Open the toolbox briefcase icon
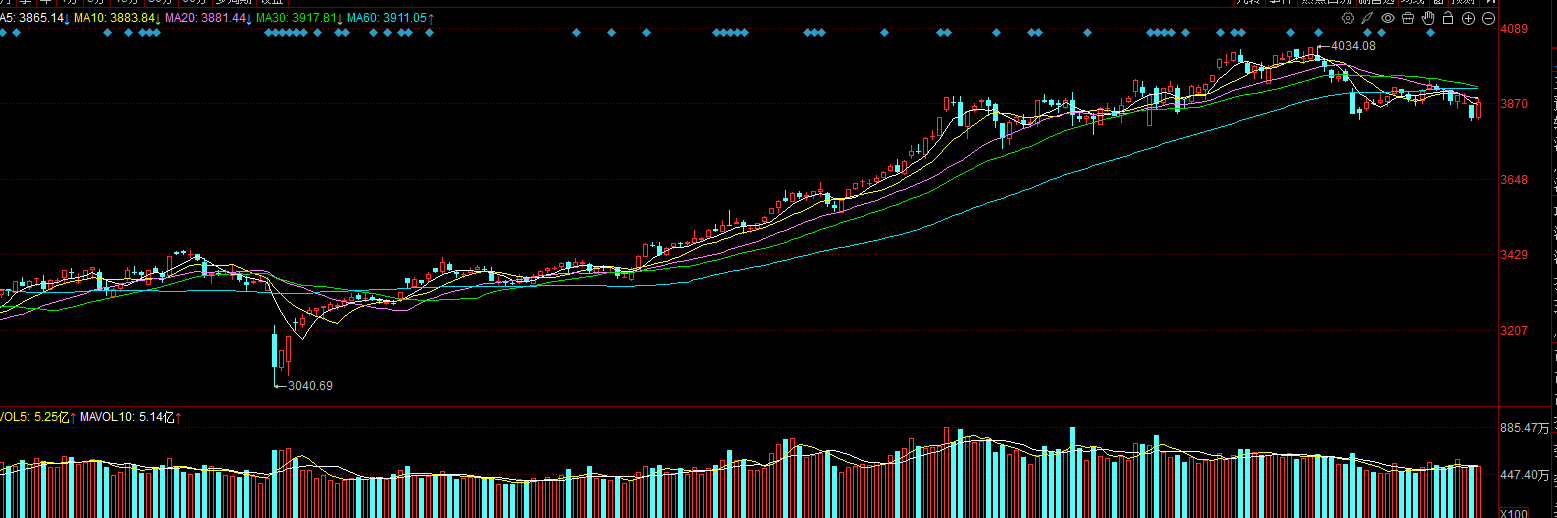The height and width of the screenshot is (518, 1557). (x=1408, y=18)
